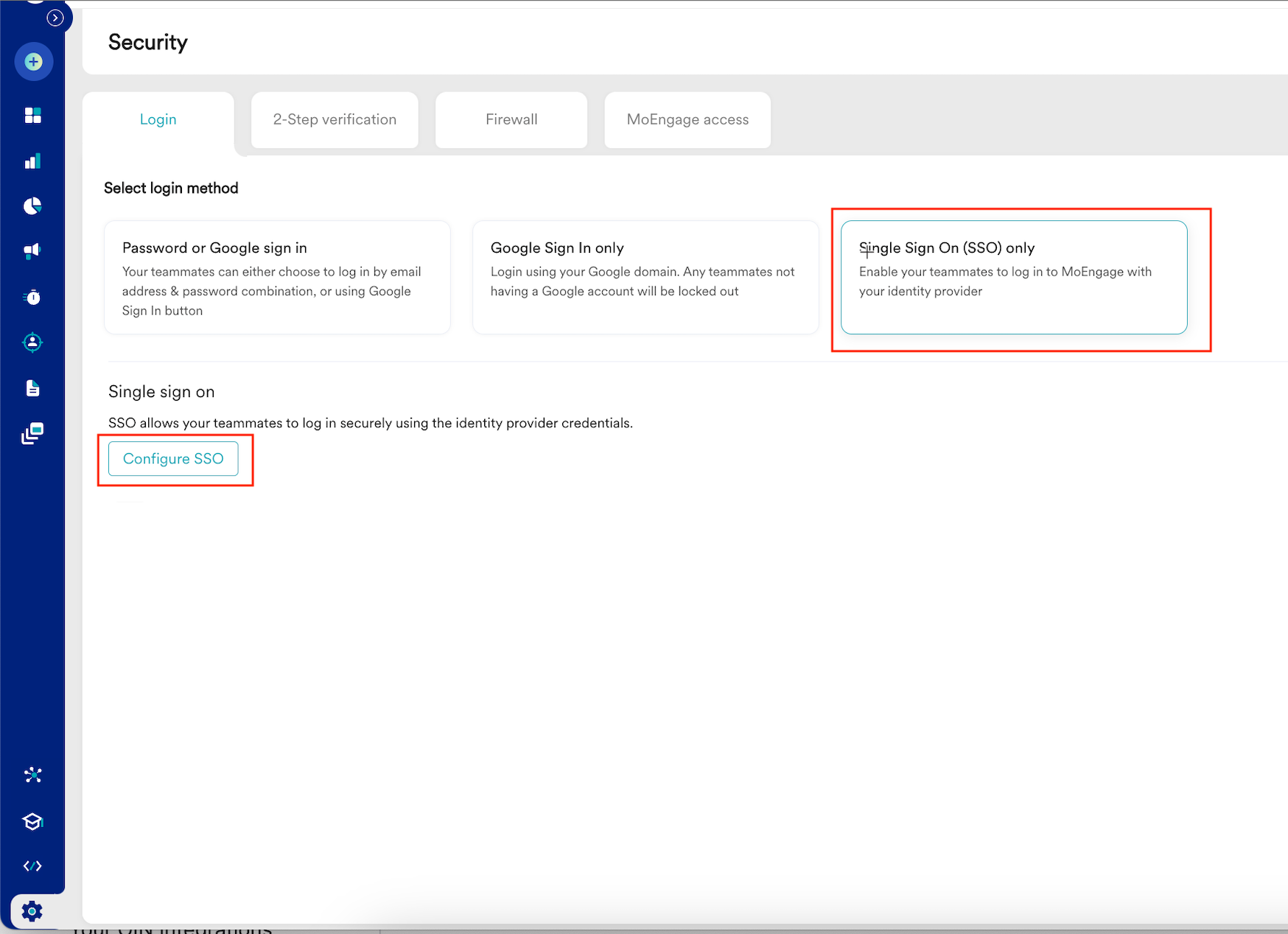Expand the sidebar with the arrow chevron
This screenshot has width=1288, height=934.
coord(55,18)
